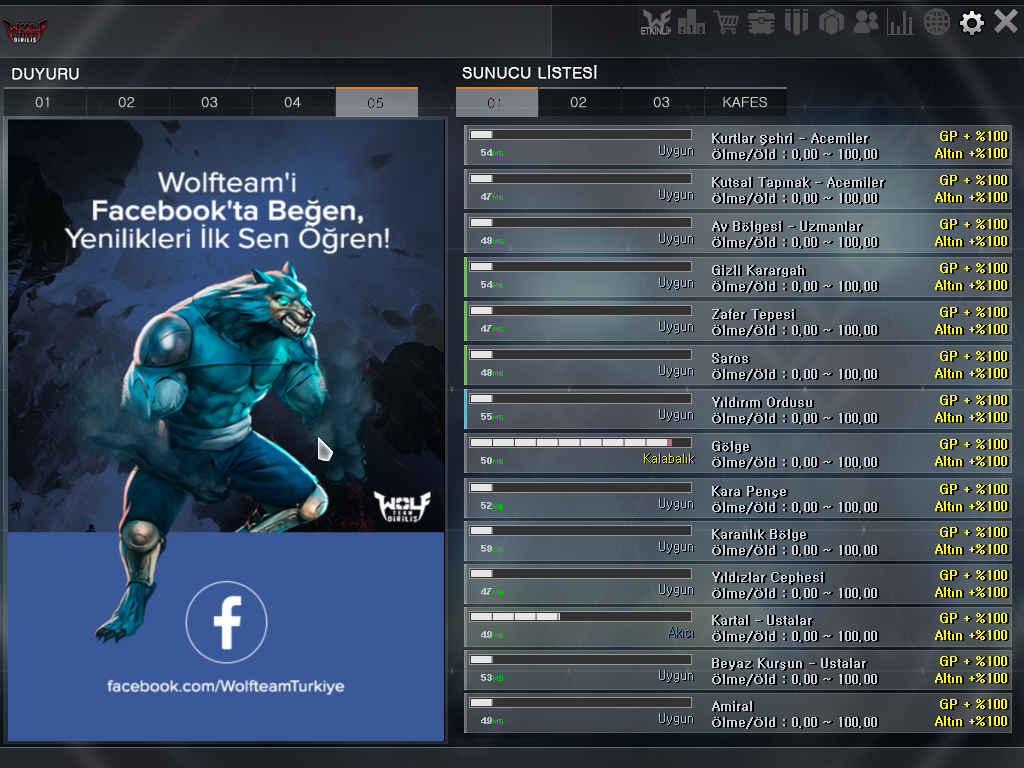Screen dimensions: 1024x768
Task: Click the "Akıcı" status label
Action: (x=680, y=632)
